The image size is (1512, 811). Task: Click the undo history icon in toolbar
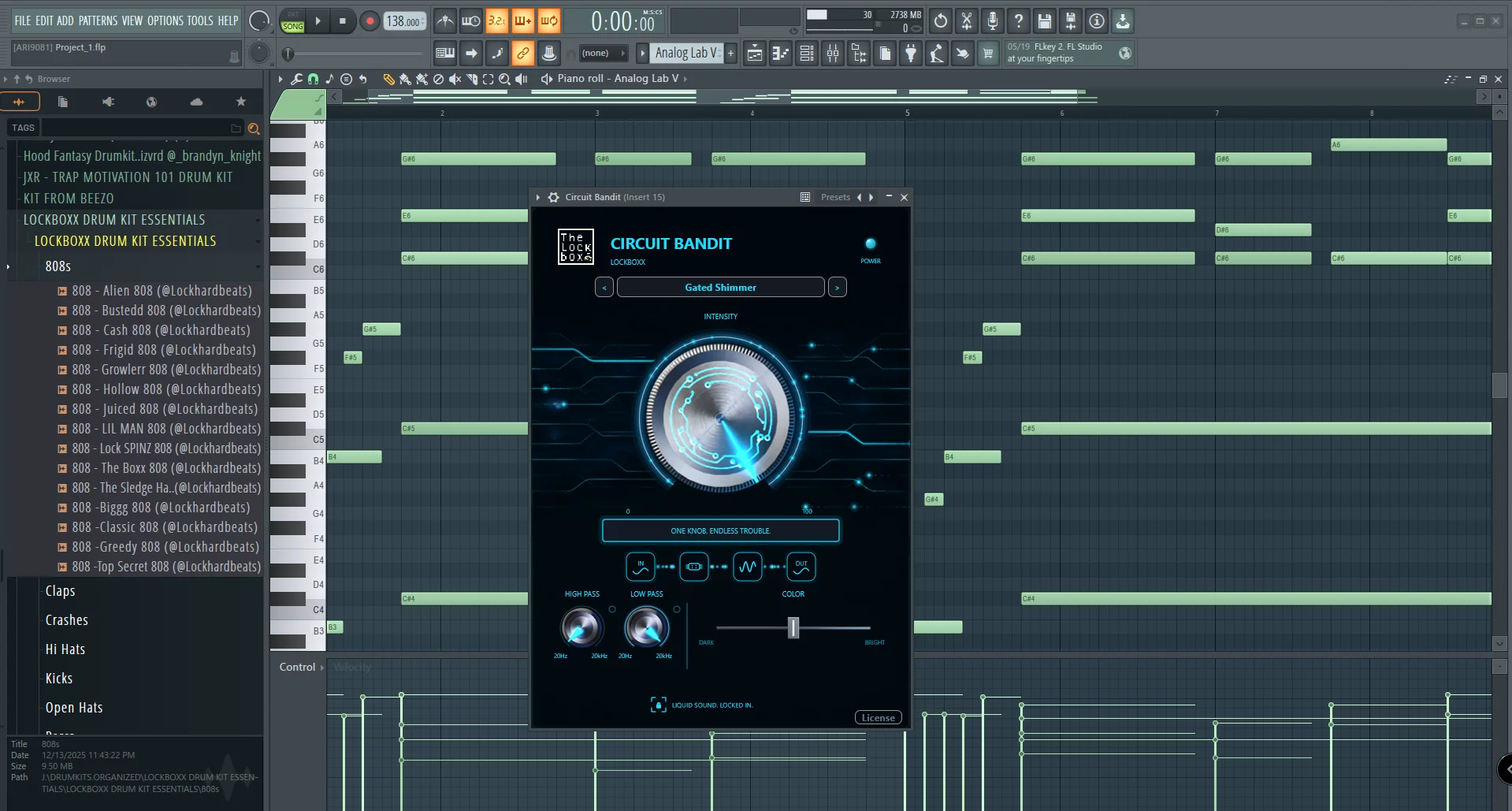(940, 21)
